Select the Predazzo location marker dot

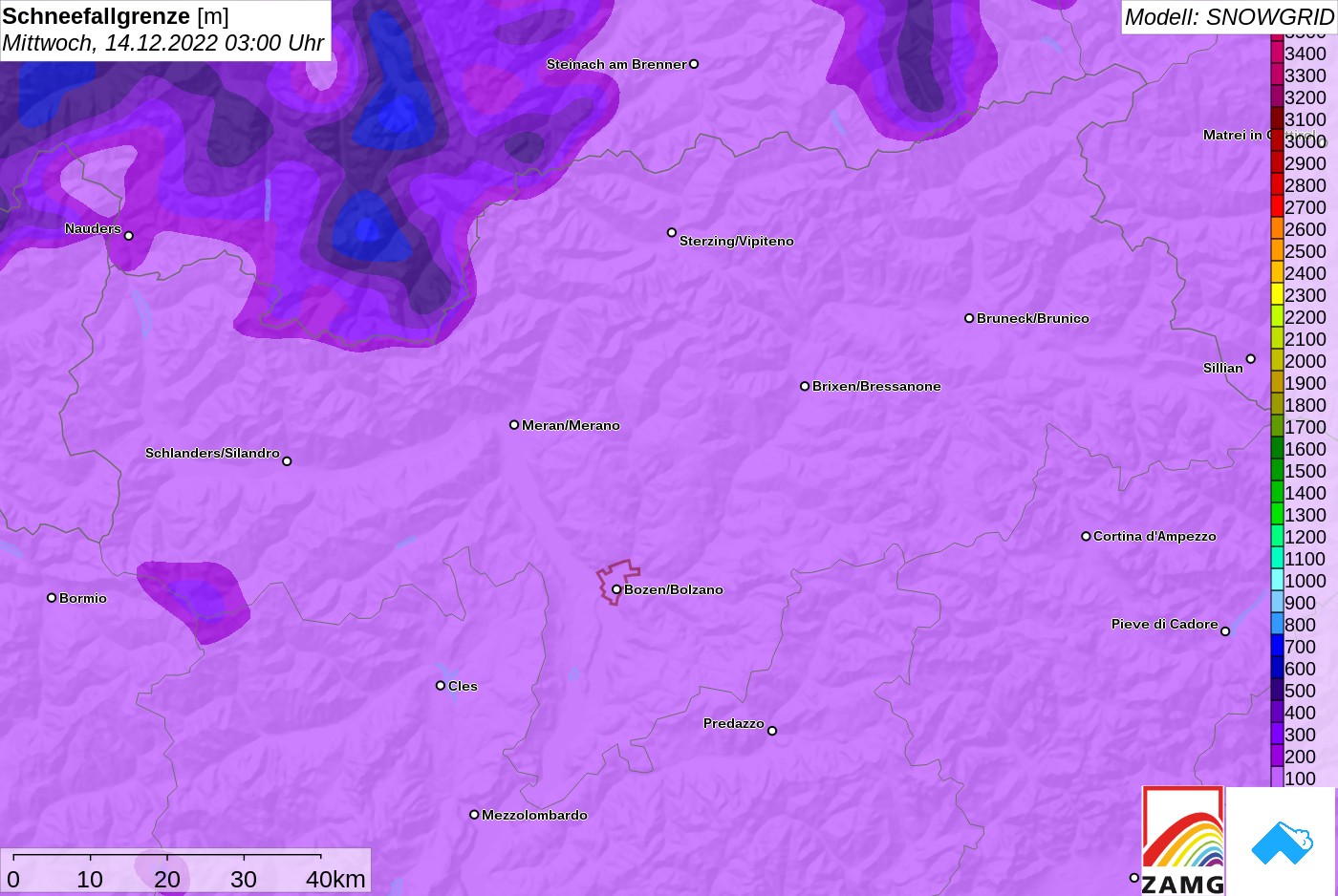point(772,731)
